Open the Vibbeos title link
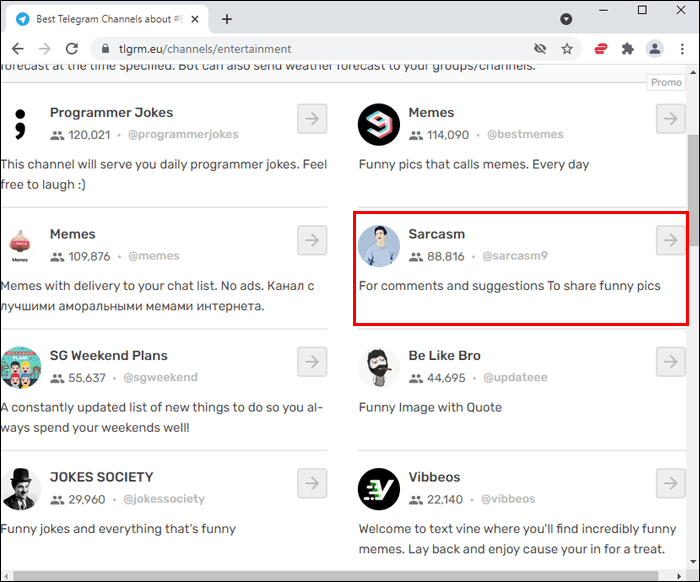The width and height of the screenshot is (700, 582). click(x=434, y=477)
